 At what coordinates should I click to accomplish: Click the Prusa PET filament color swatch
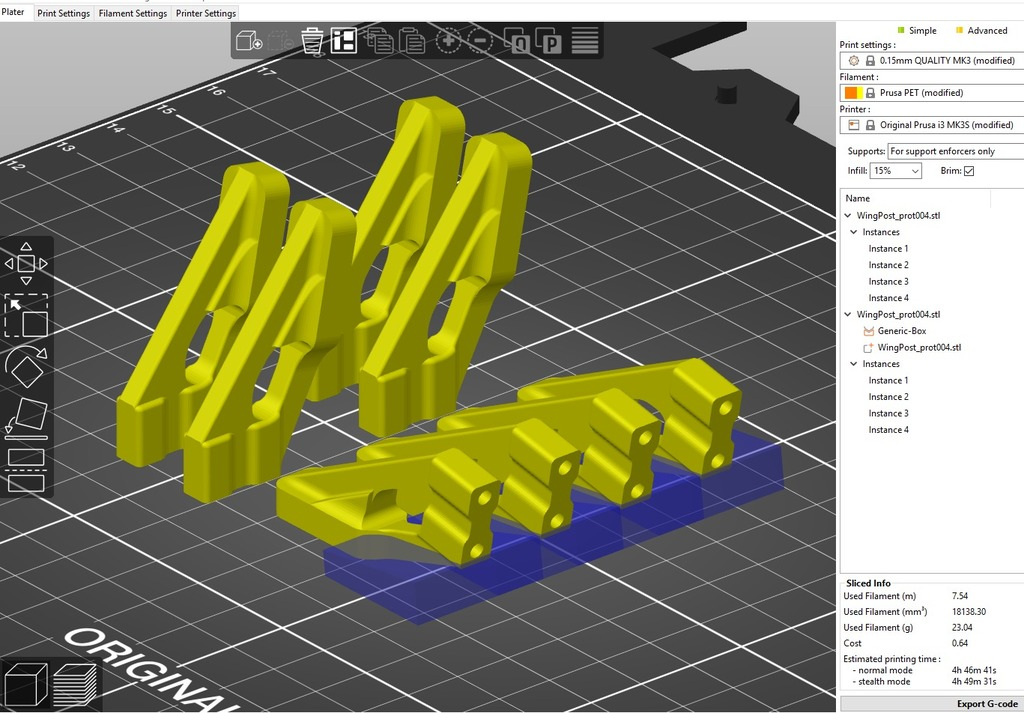(853, 92)
